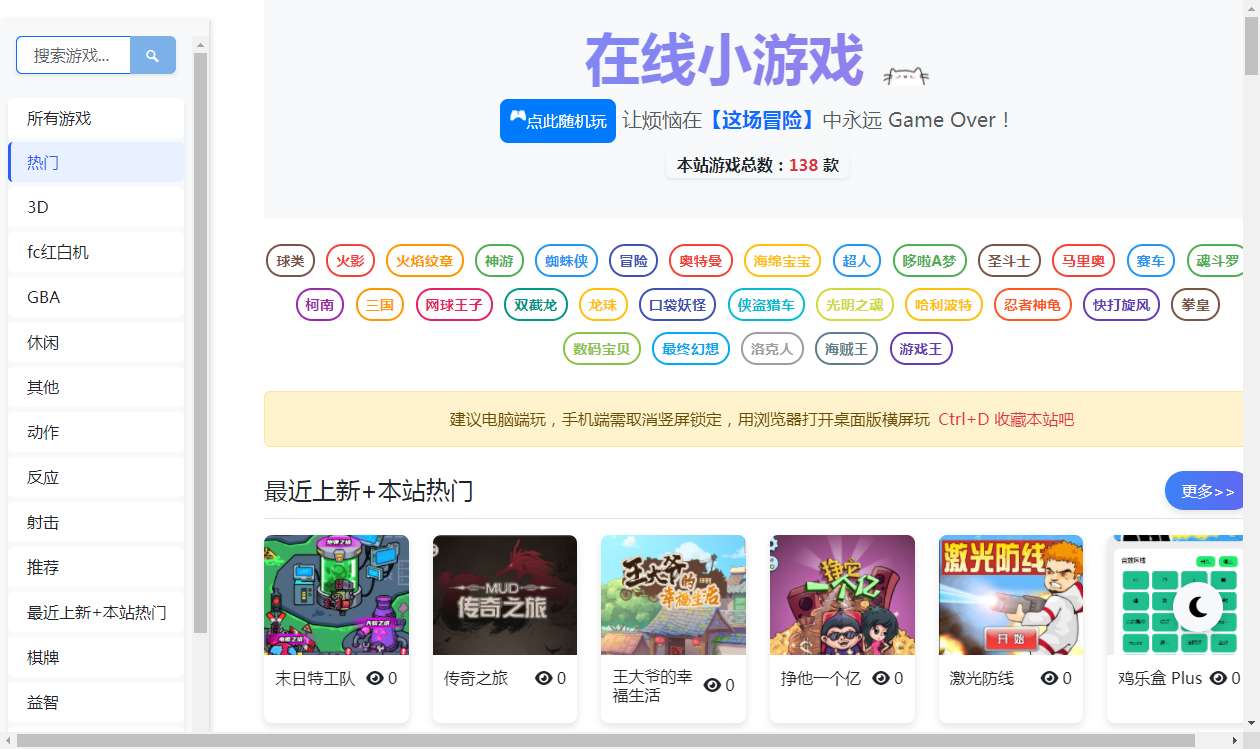Select 热门 category in the sidebar
The image size is (1260, 749).
(96, 162)
